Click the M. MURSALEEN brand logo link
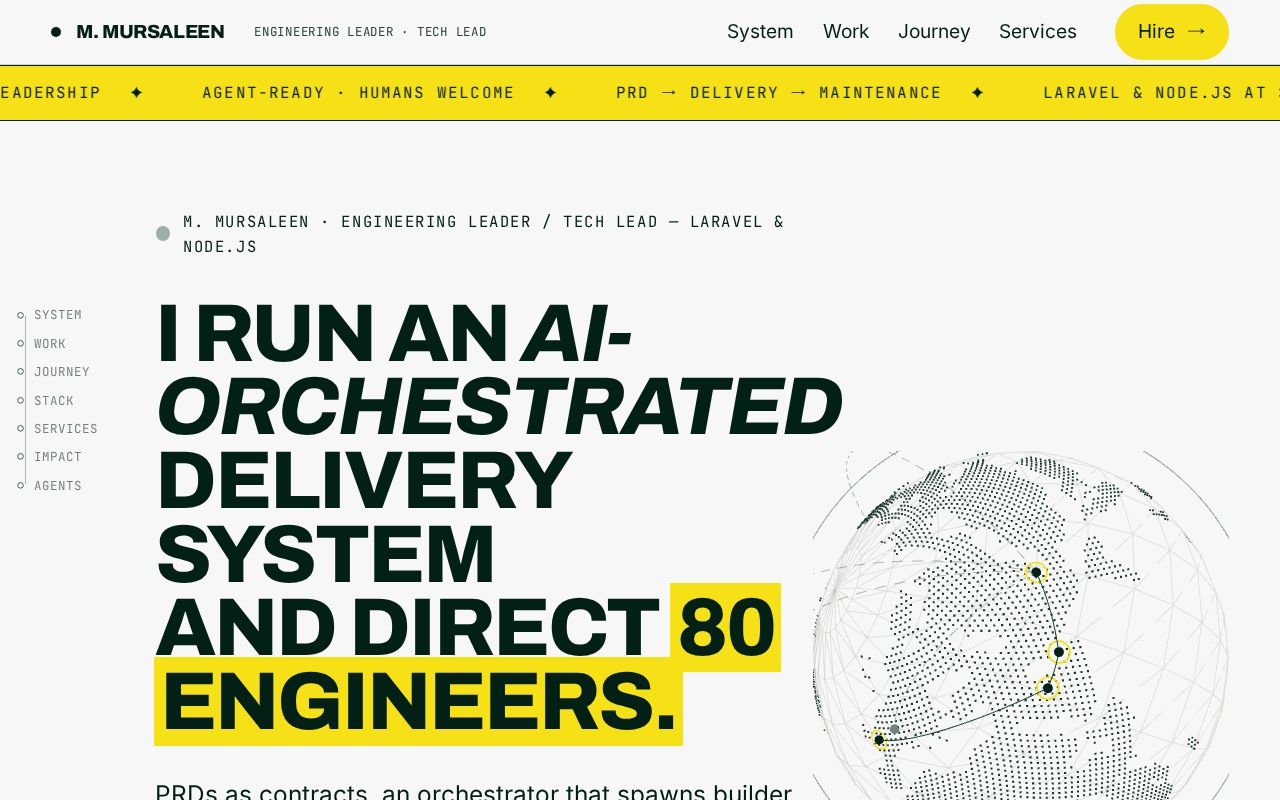 click(x=138, y=32)
